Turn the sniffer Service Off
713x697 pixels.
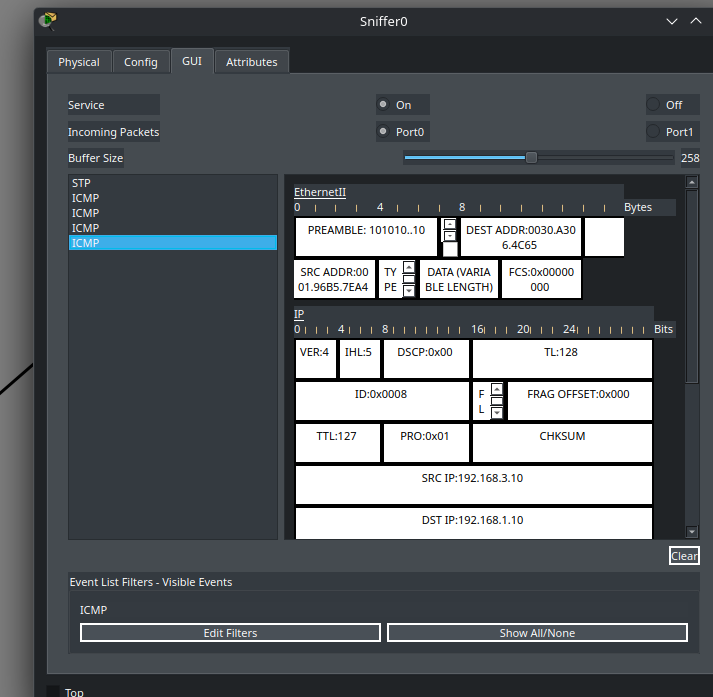click(x=654, y=105)
